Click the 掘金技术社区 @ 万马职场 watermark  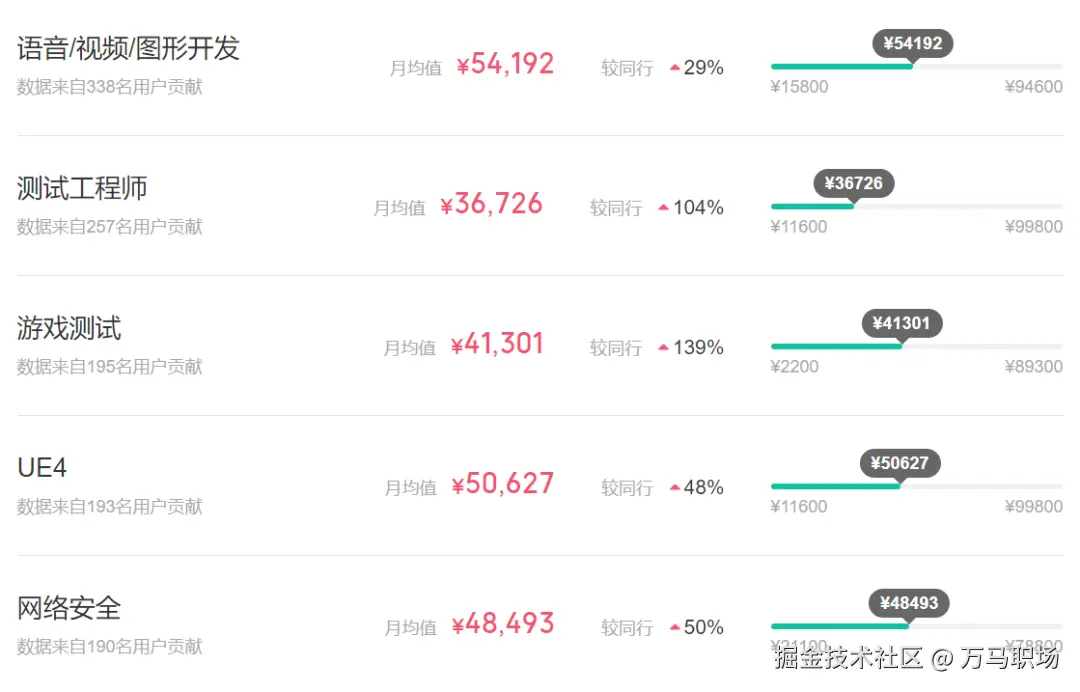pos(917,658)
